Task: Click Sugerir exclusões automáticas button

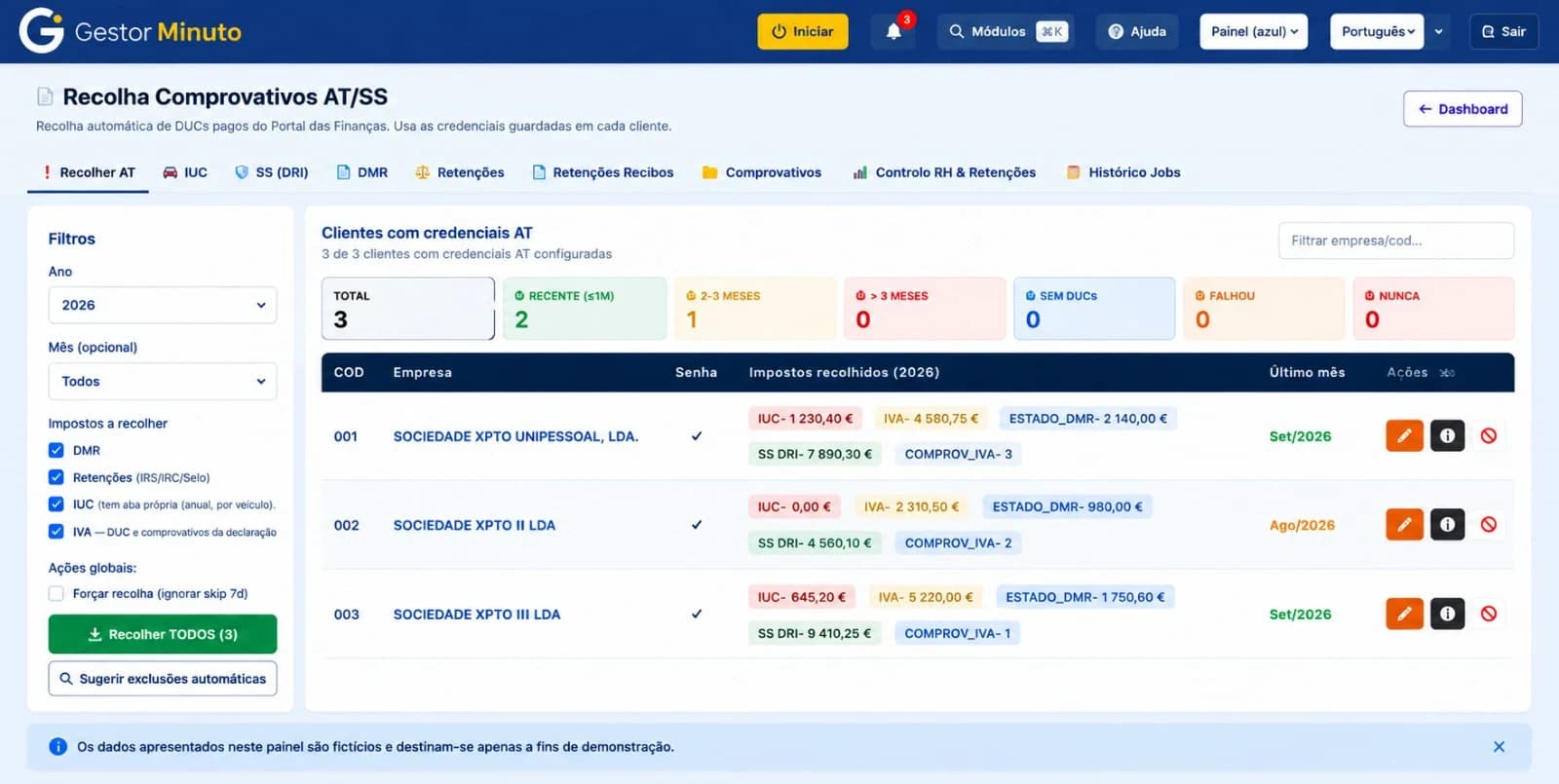Action: click(163, 679)
